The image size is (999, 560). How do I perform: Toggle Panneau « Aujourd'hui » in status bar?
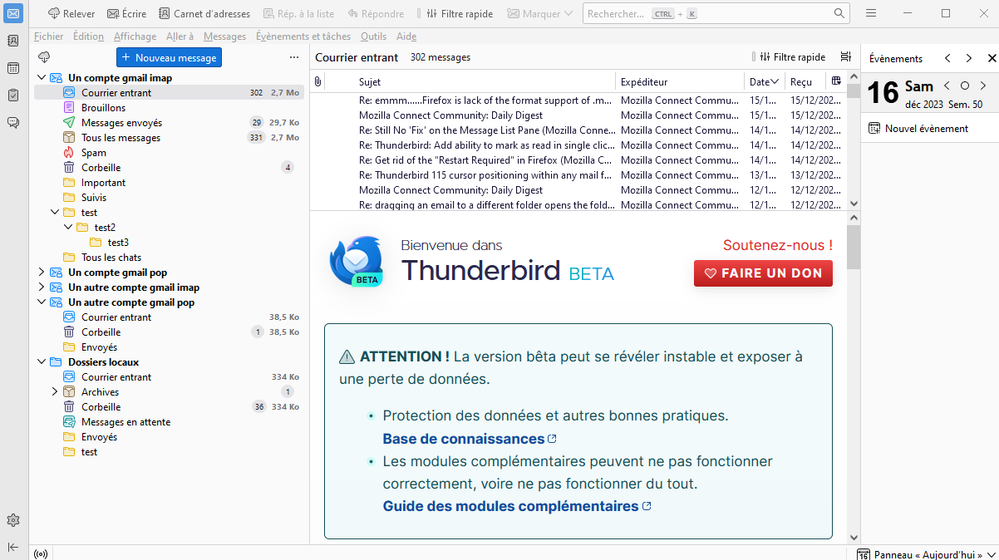(x=926, y=554)
